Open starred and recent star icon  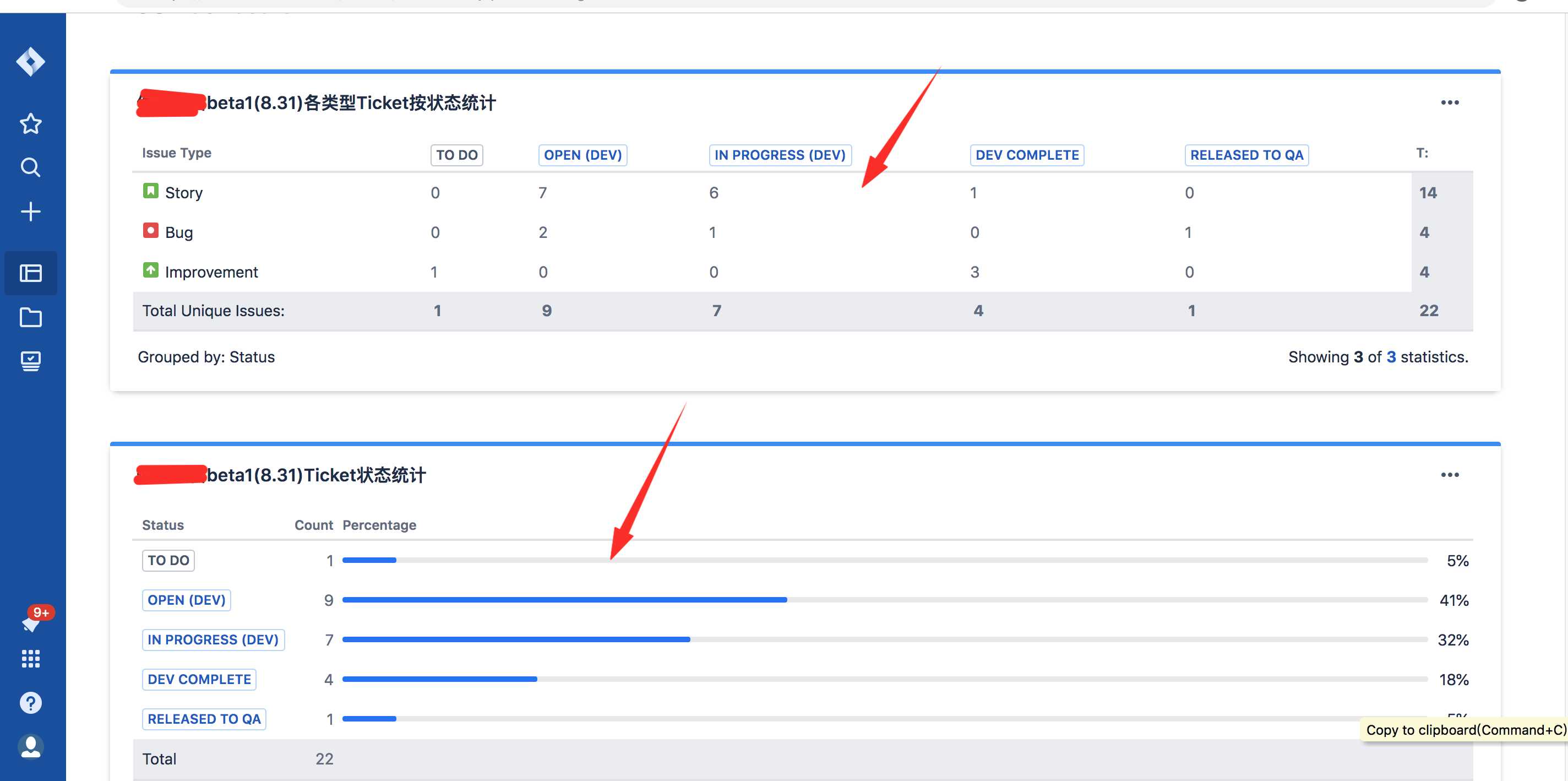(x=30, y=123)
